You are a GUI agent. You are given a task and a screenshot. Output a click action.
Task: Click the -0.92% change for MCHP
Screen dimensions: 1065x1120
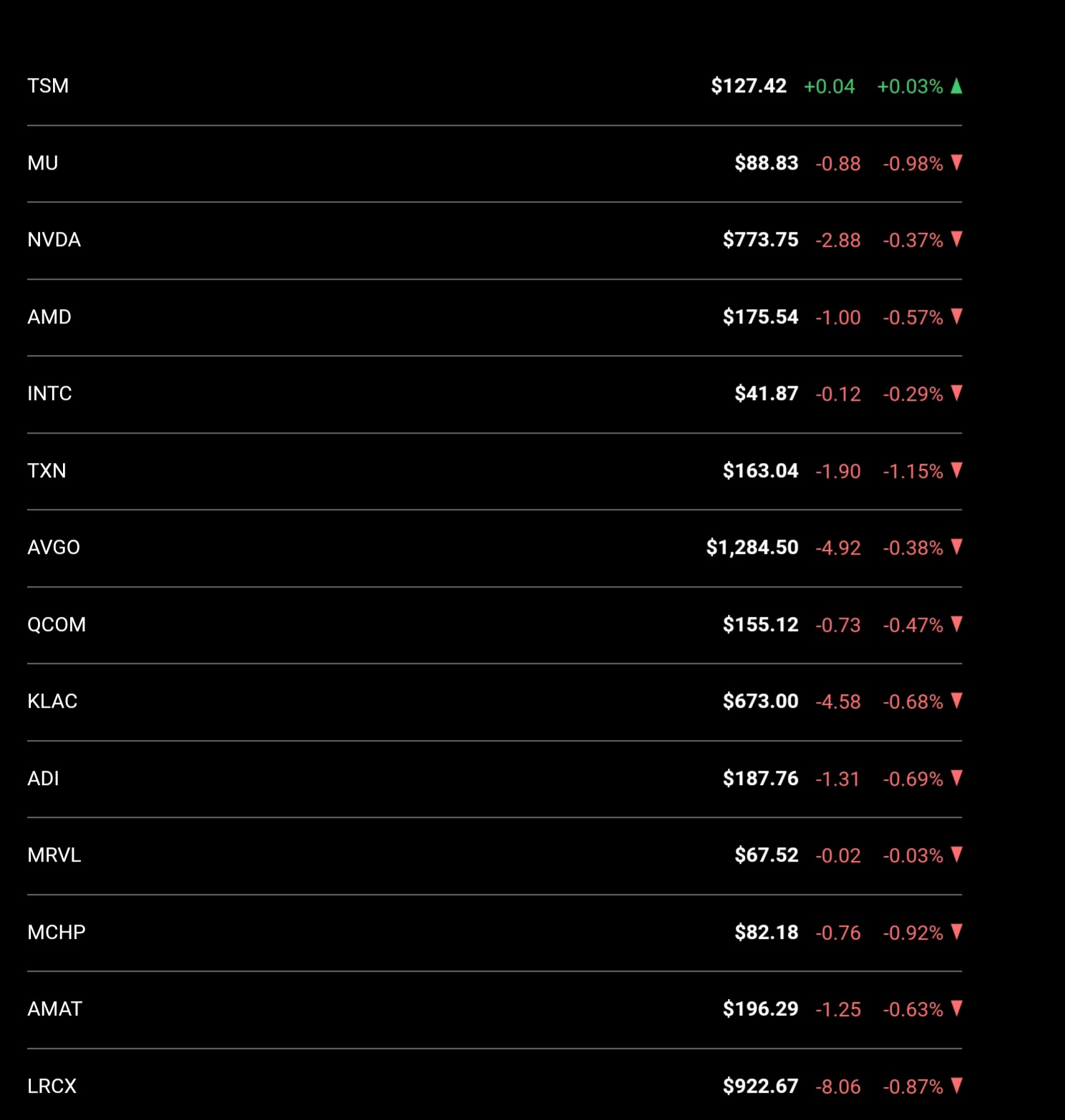(913, 932)
